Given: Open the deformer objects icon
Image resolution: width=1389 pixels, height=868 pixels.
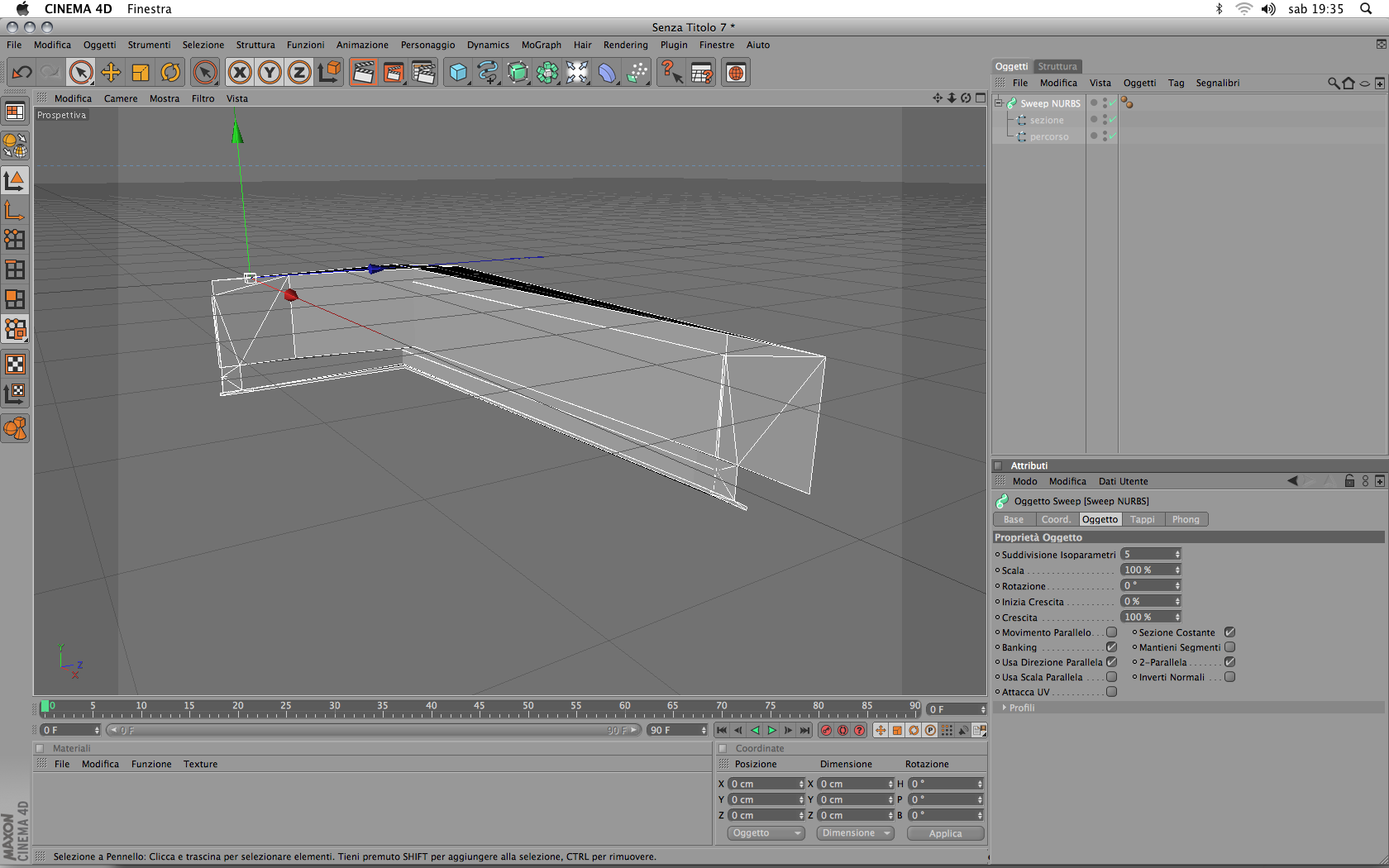Looking at the screenshot, I should (x=607, y=73).
